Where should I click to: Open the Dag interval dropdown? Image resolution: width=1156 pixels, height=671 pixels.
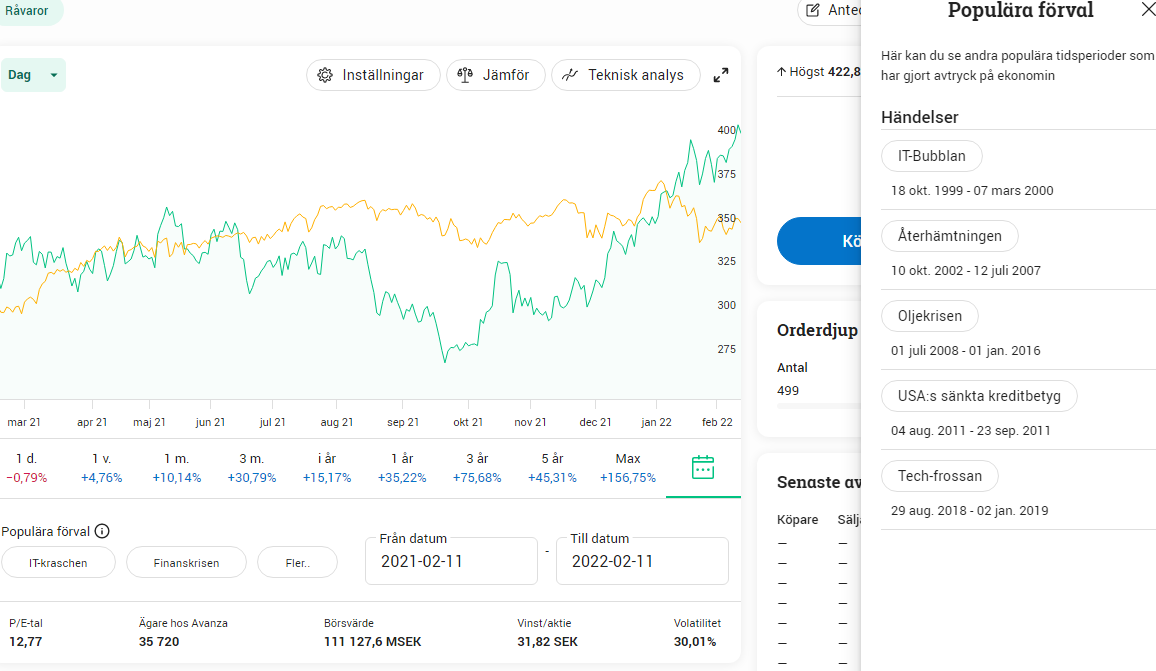coord(32,75)
